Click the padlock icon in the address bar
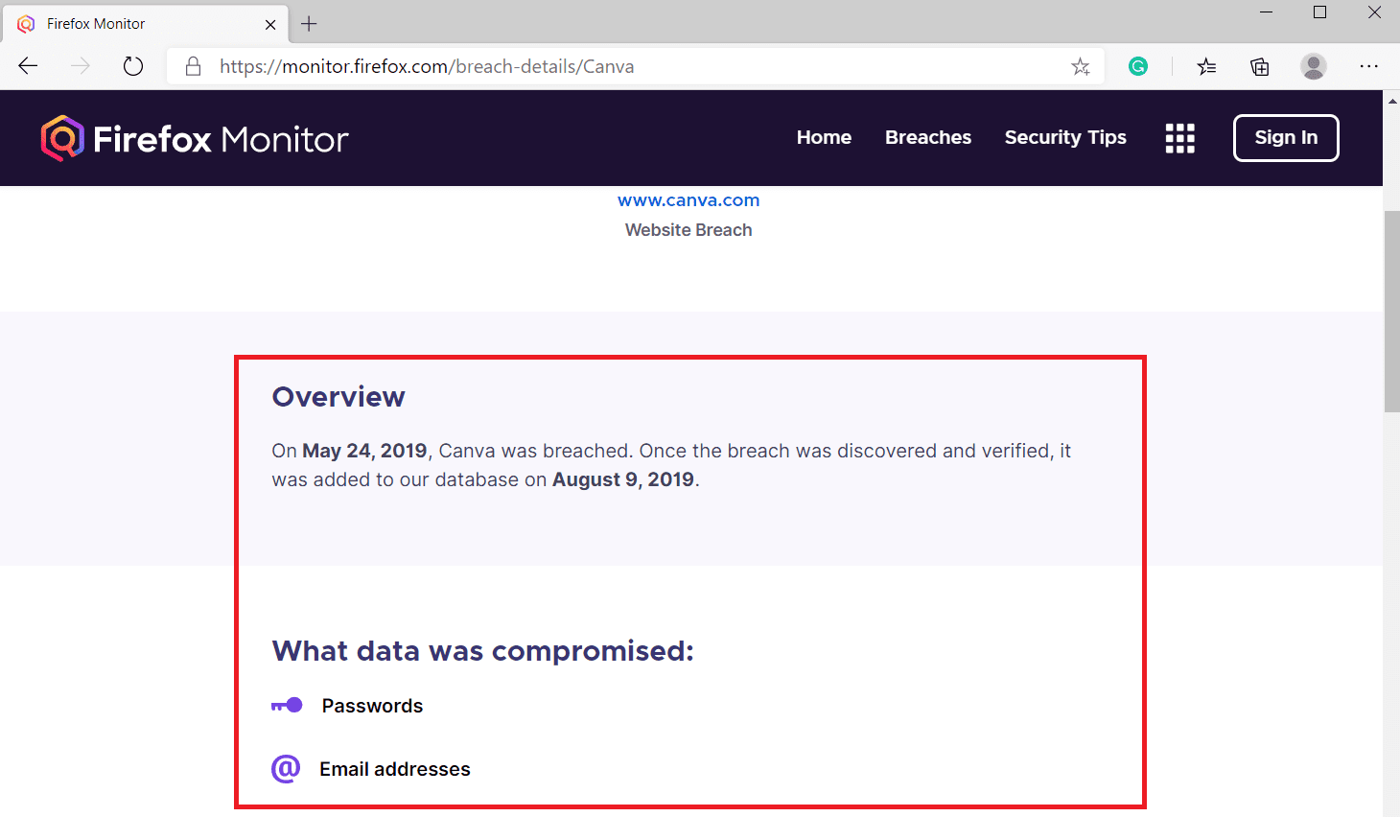Screen dimensions: 1400x840 193,66
